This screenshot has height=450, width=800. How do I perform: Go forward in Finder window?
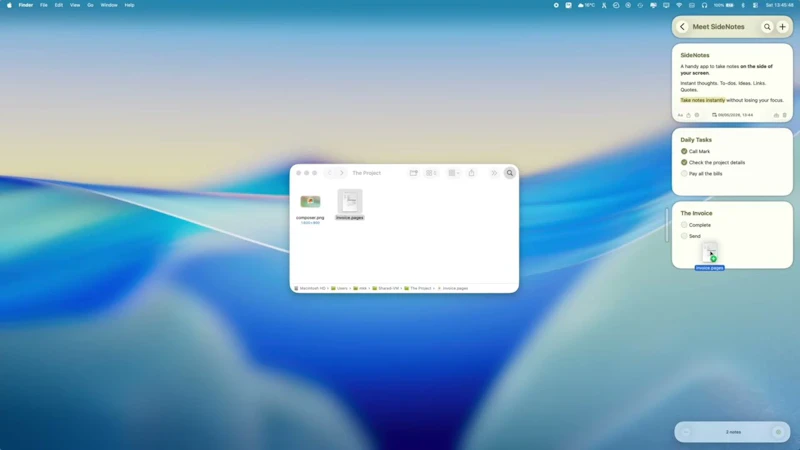point(342,173)
